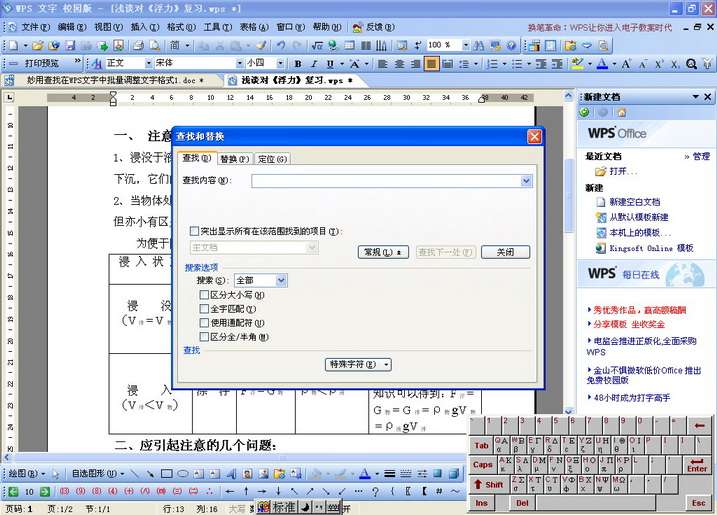Insert the up arrow symbol

(x=246, y=492)
